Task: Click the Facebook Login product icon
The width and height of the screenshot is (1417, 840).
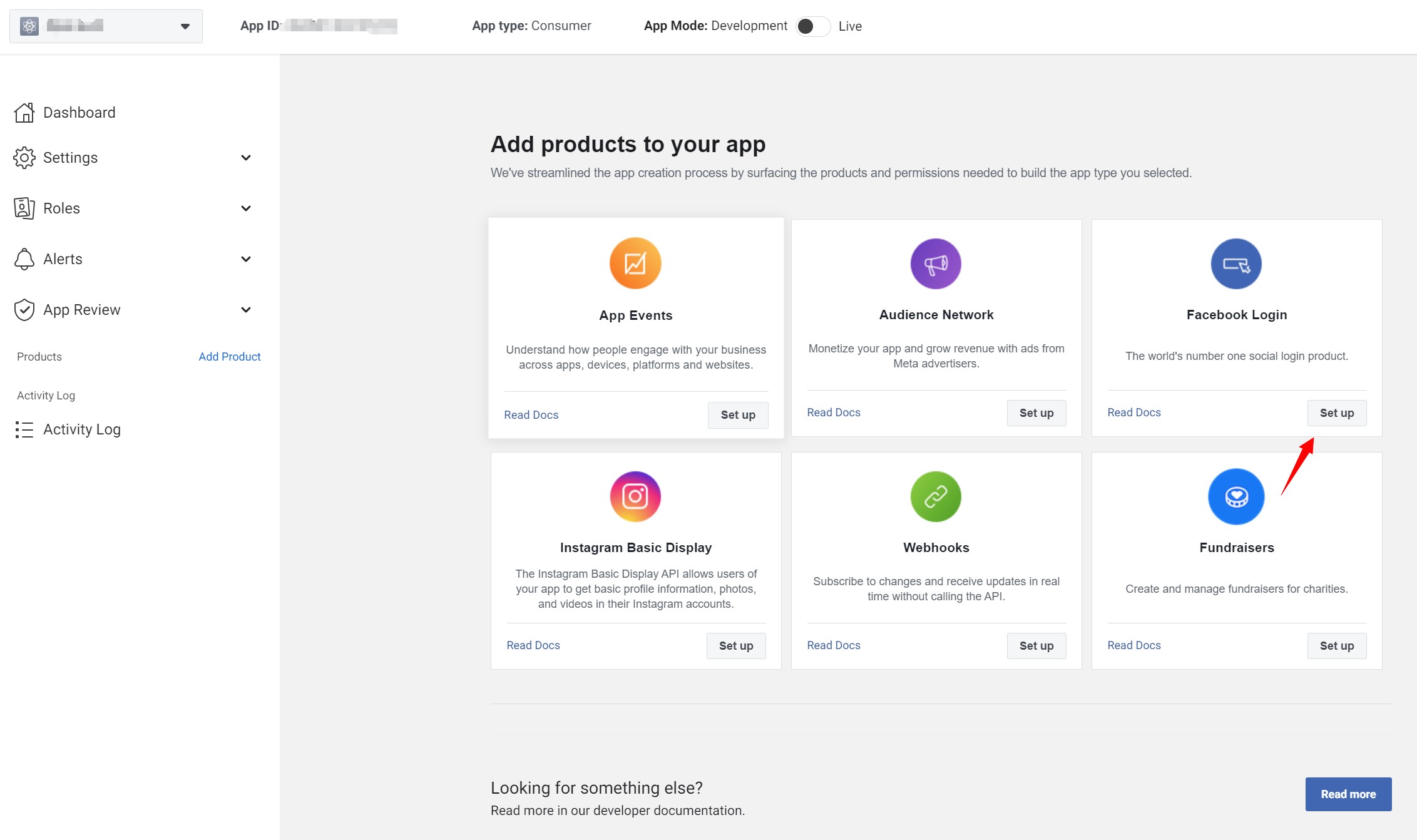Action: [x=1236, y=264]
